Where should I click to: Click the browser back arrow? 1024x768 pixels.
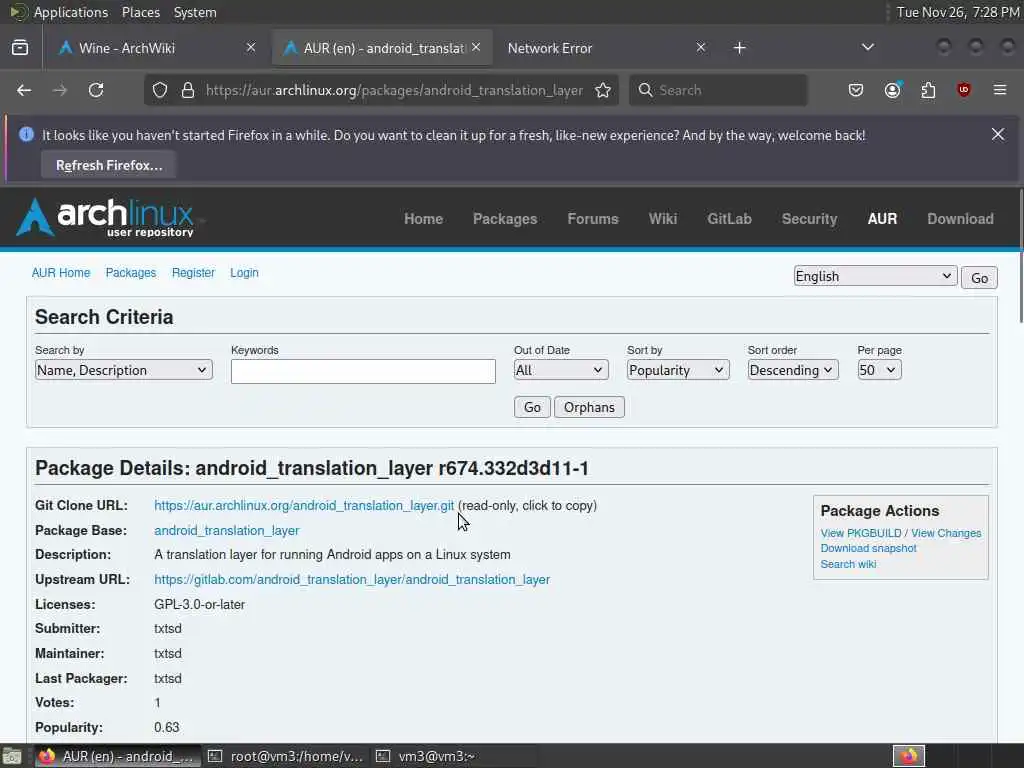[x=24, y=90]
